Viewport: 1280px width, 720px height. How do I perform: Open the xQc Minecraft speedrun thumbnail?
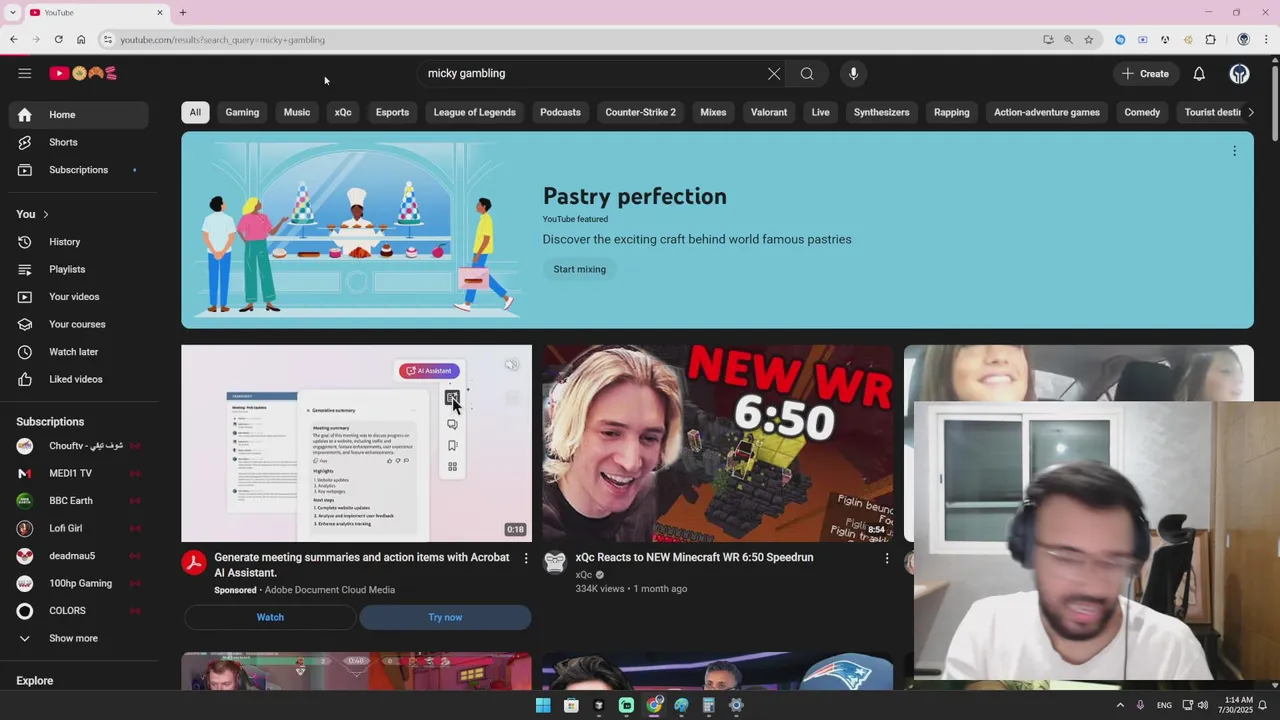[x=717, y=443]
